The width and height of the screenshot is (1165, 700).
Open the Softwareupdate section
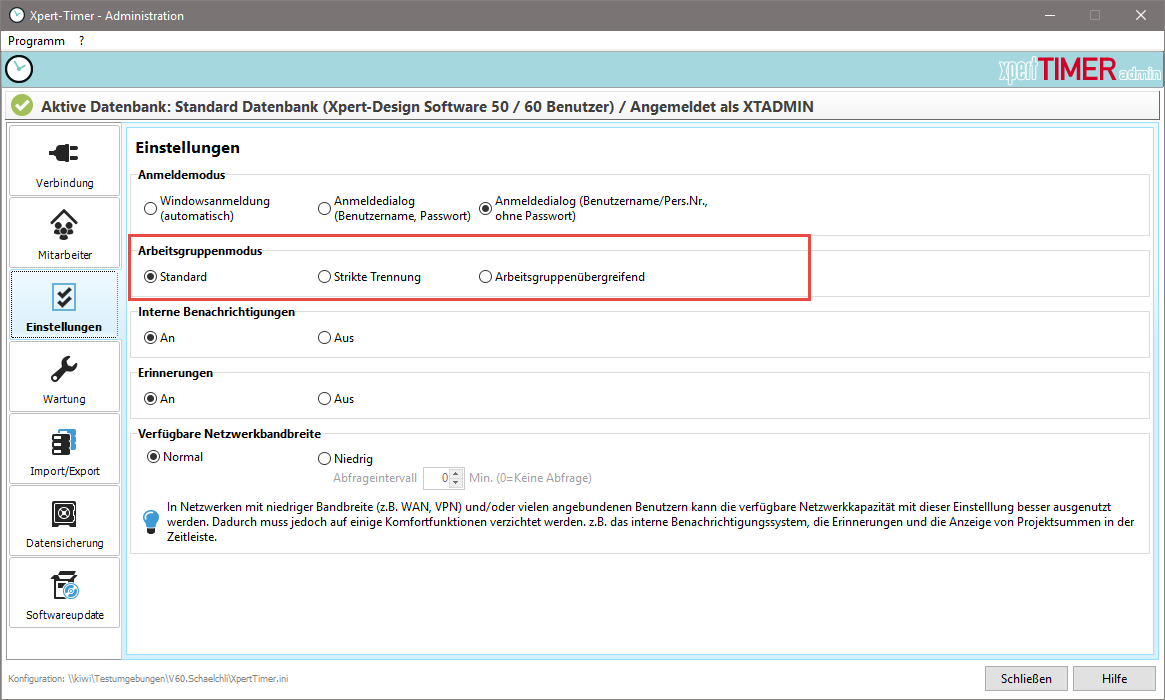(64, 586)
